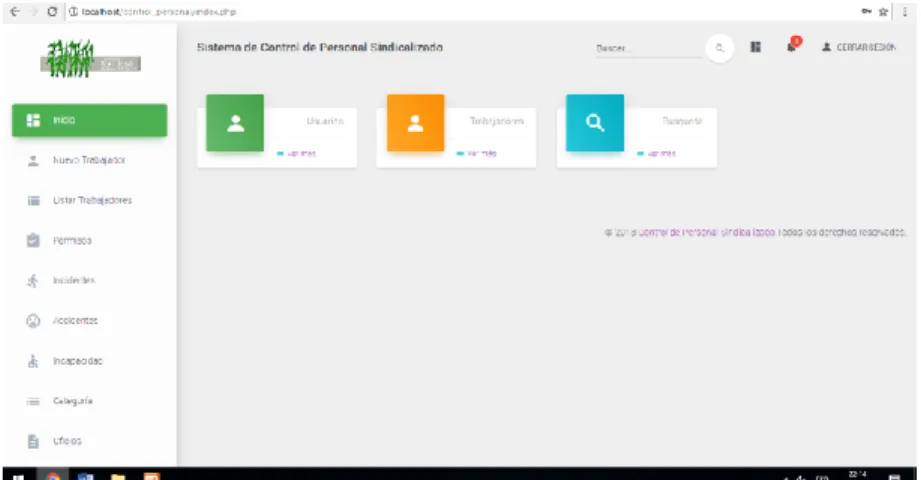Open File Explorer in the taskbar
The width and height of the screenshot is (921, 480).
[118, 476]
